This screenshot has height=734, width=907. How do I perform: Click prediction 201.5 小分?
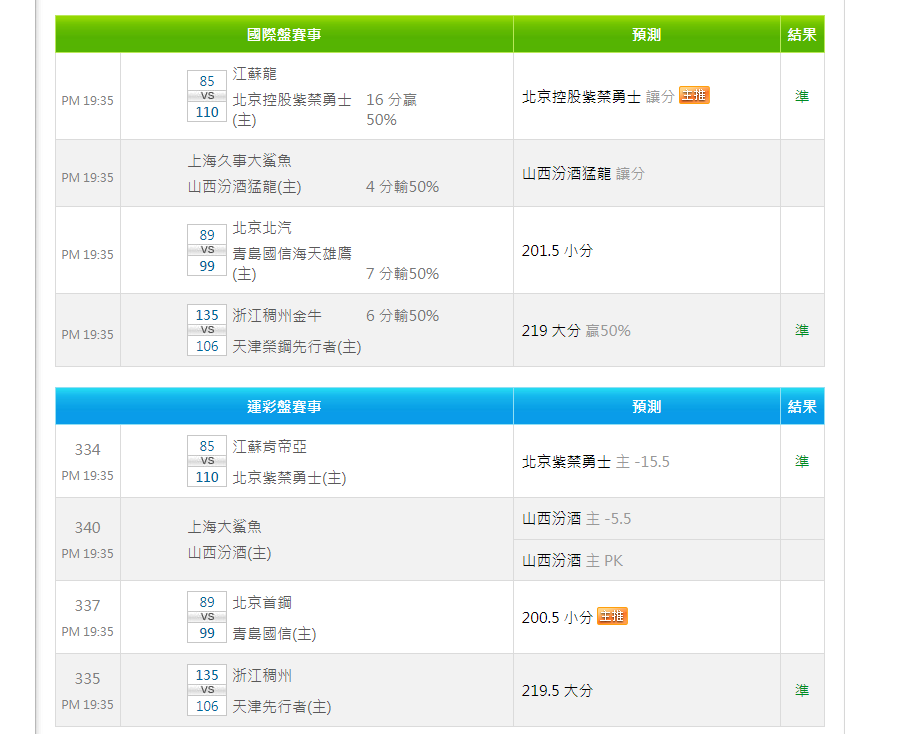558,250
